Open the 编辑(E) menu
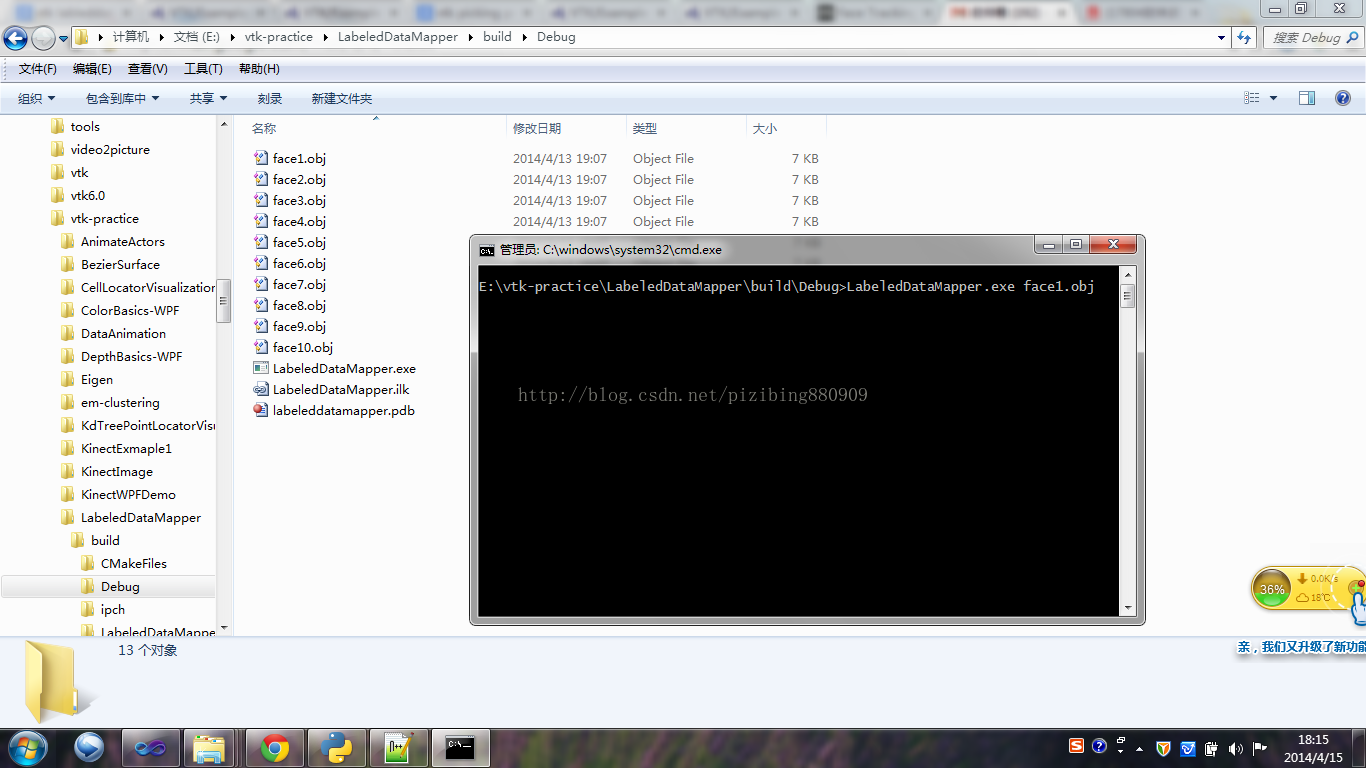 pos(92,69)
